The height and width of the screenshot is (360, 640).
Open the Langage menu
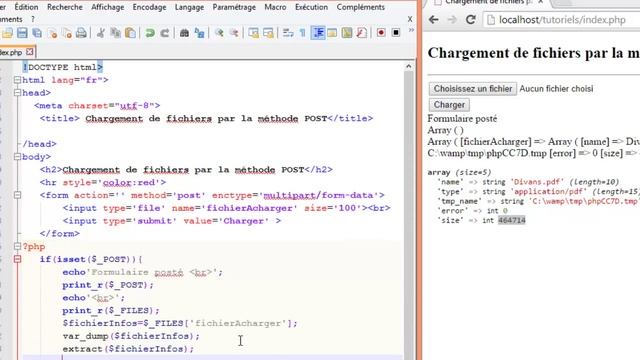[x=189, y=7]
